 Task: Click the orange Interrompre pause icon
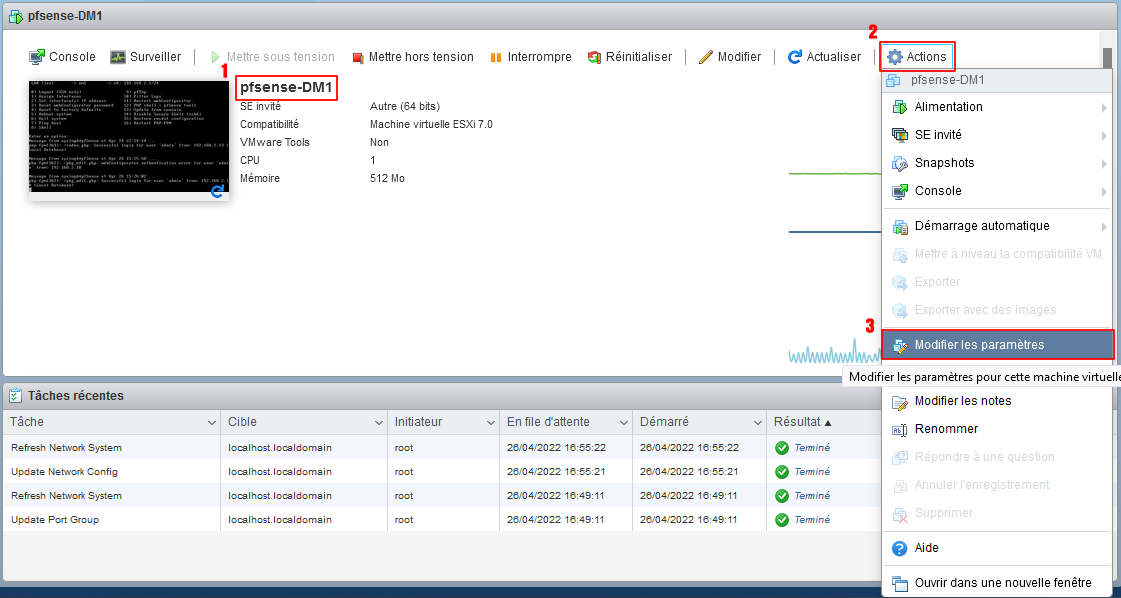pos(496,58)
